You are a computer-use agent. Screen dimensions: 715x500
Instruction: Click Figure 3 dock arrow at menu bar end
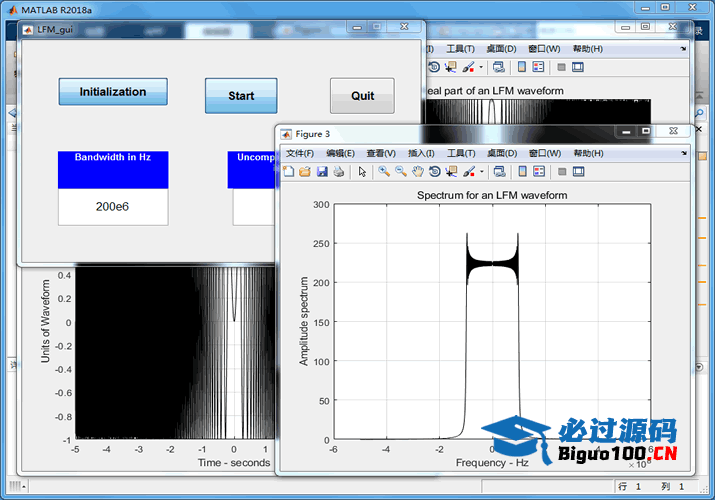point(684,153)
